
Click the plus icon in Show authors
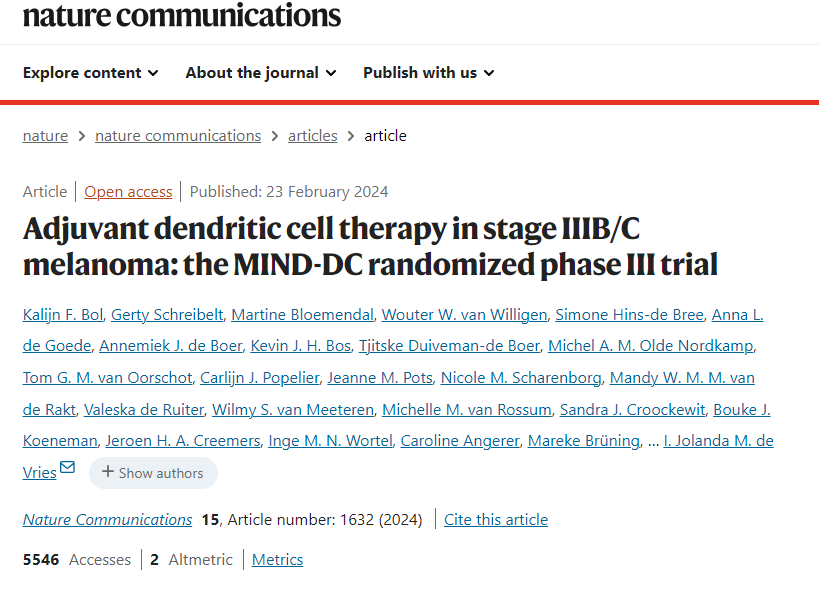pos(108,472)
